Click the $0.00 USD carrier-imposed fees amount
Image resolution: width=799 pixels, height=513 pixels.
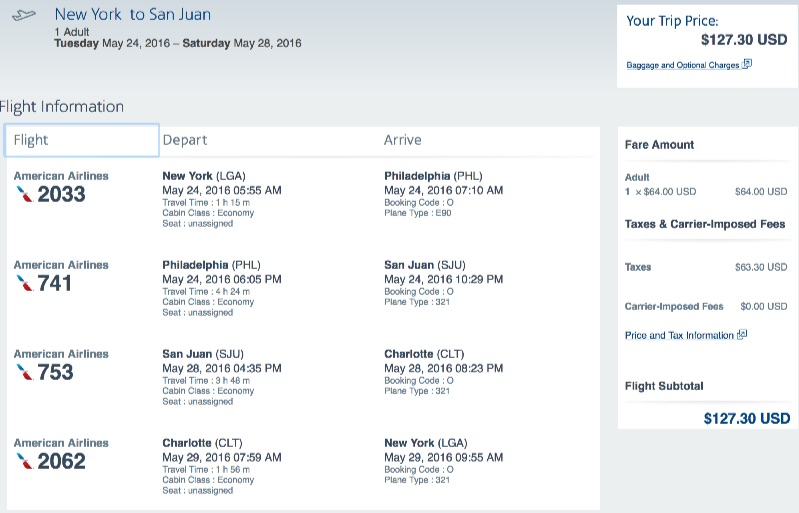point(764,307)
